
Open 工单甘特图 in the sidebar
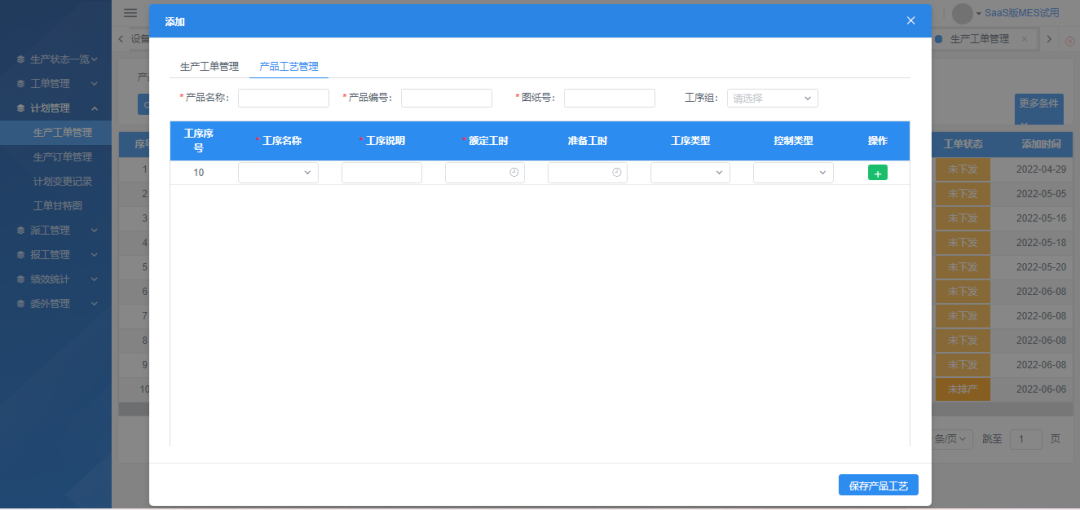(x=58, y=205)
